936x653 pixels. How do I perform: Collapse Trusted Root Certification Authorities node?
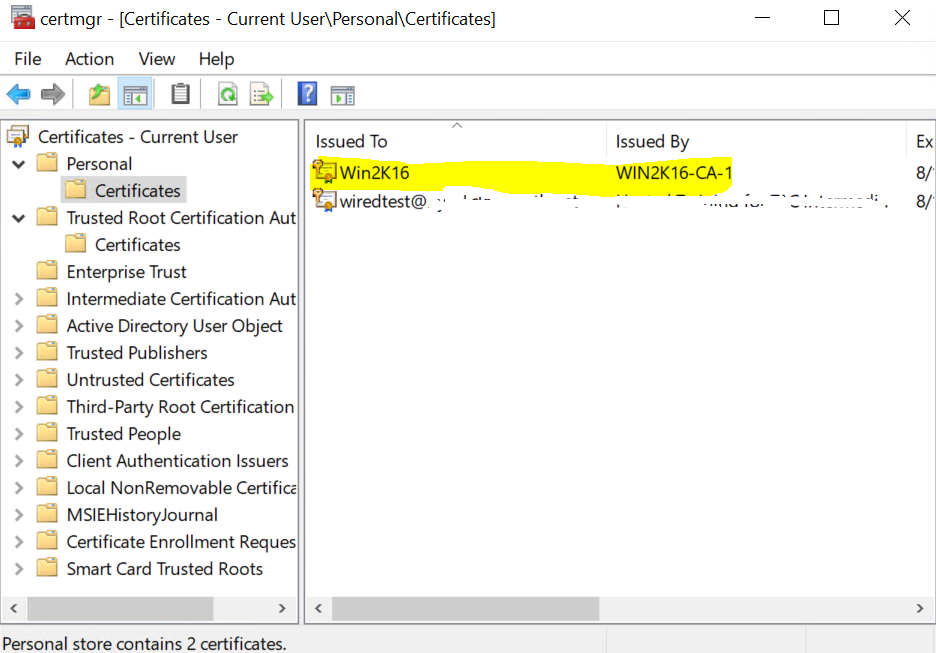tap(19, 218)
